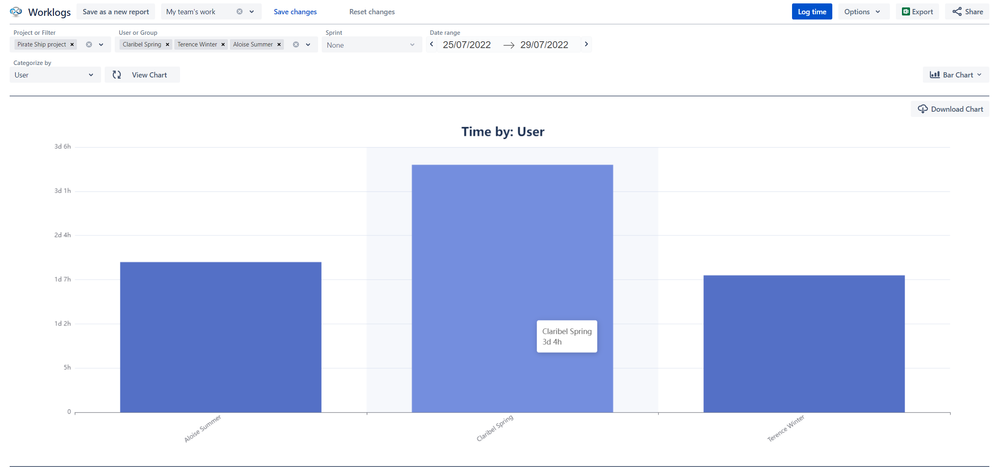Image resolution: width=999 pixels, height=467 pixels.
Task: Click Save as a new report
Action: pyautogui.click(x=116, y=11)
